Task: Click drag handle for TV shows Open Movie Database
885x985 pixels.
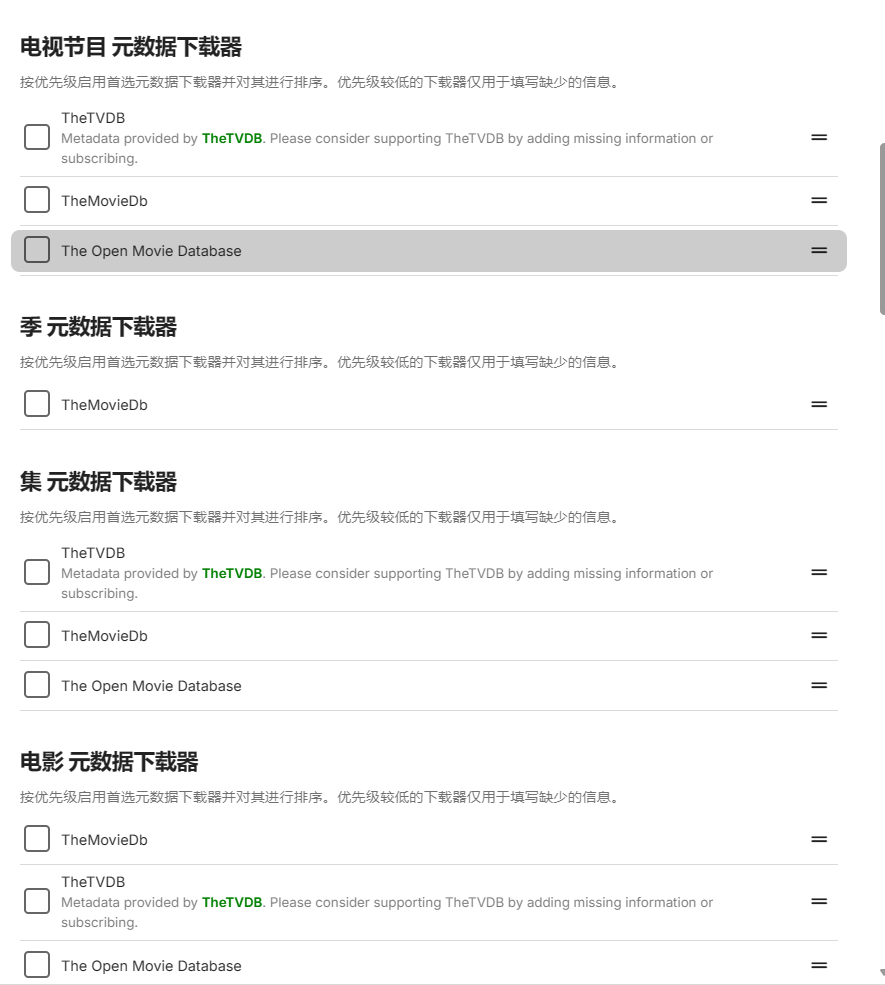Action: [x=819, y=250]
